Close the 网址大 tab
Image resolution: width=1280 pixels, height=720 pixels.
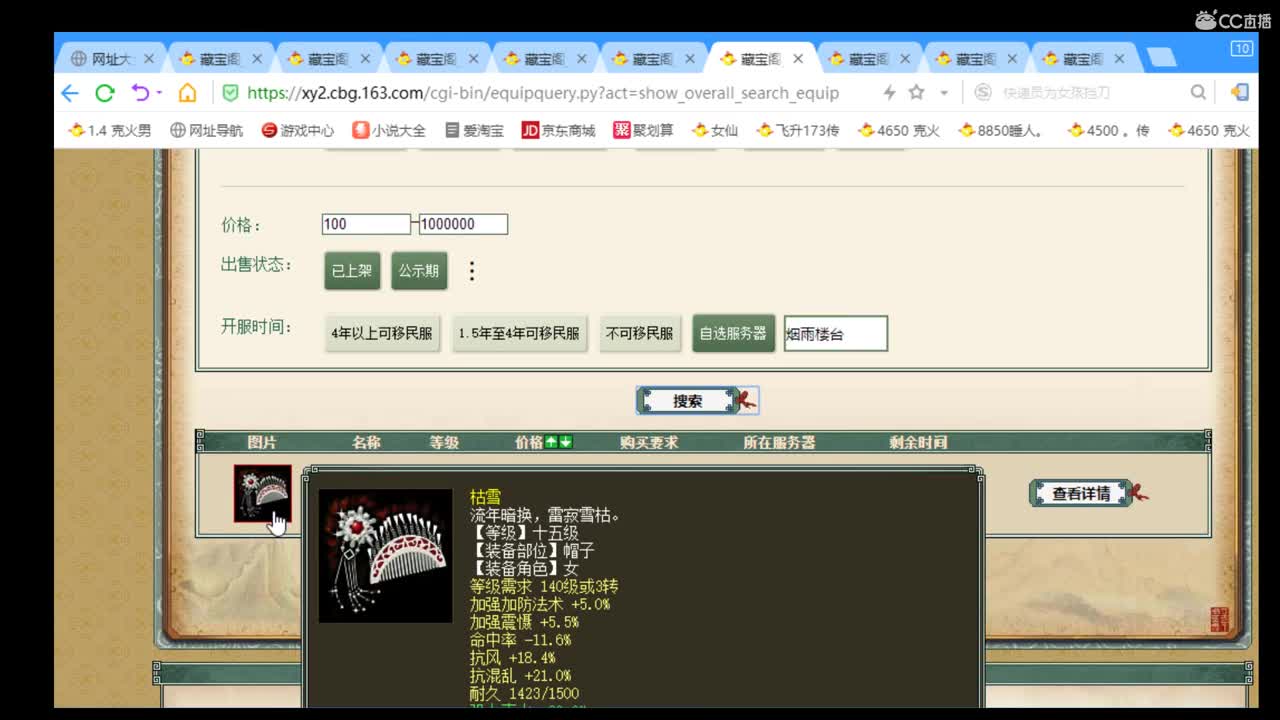149,59
